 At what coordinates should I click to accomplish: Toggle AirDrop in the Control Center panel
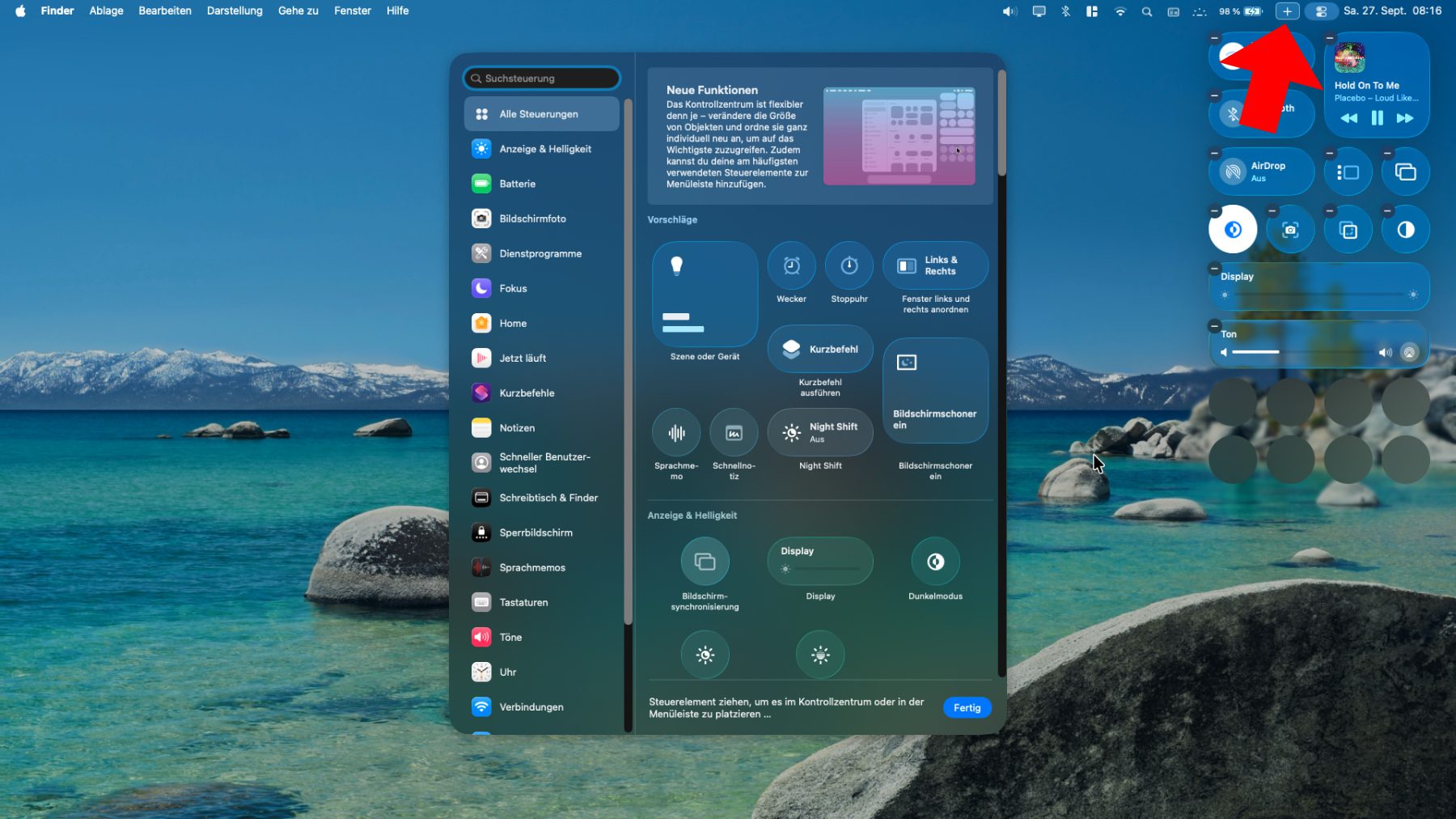[x=1233, y=172]
